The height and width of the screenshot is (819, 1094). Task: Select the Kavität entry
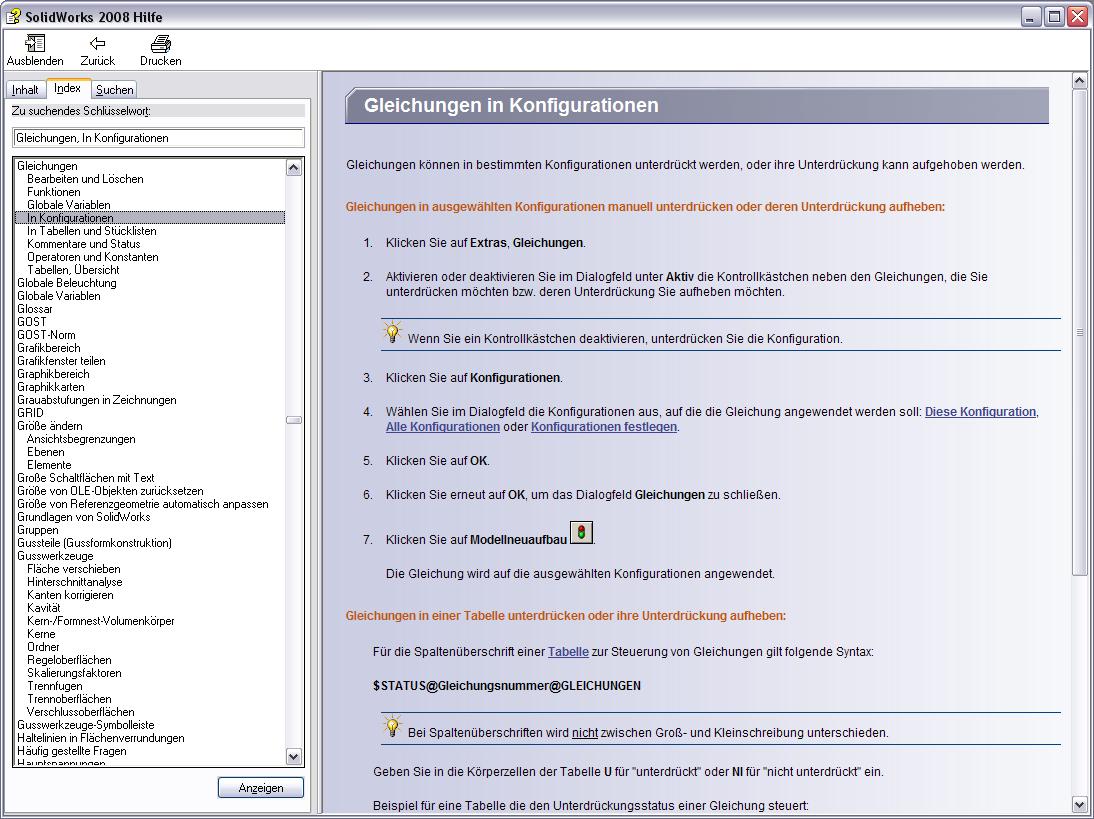pyautogui.click(x=43, y=608)
